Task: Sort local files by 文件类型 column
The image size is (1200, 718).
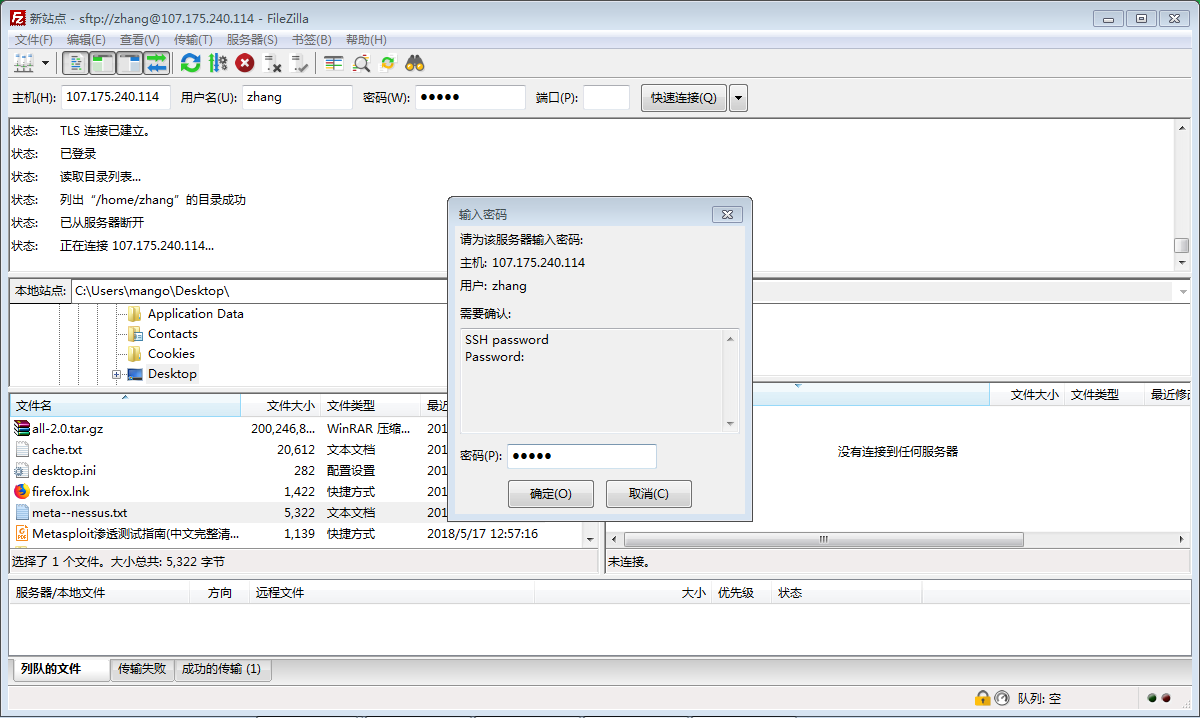Action: (x=371, y=406)
